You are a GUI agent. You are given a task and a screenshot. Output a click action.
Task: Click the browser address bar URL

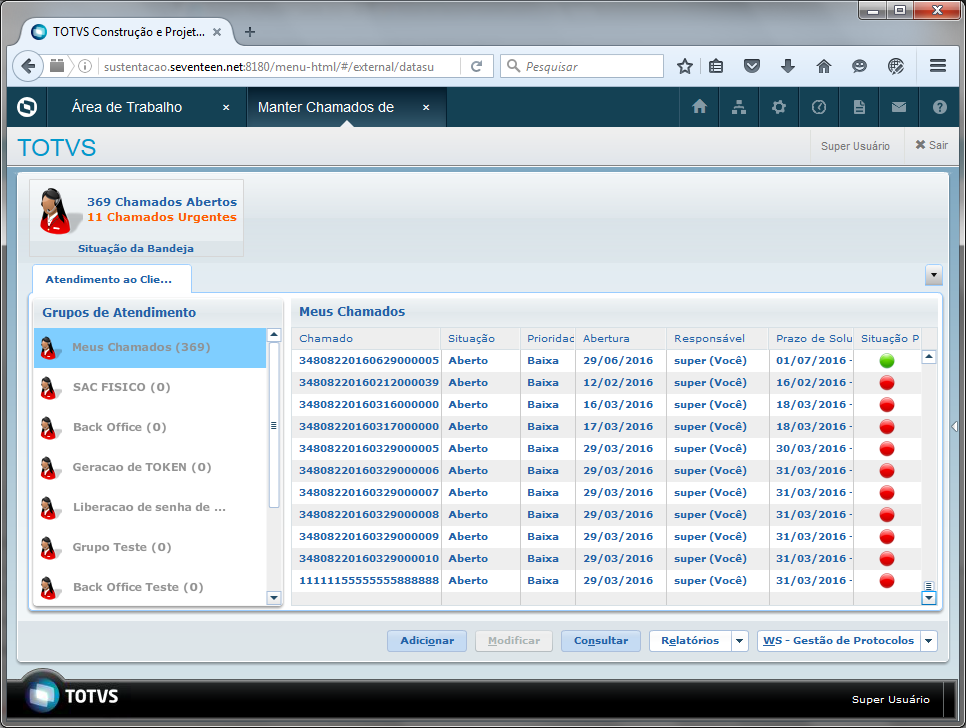click(x=269, y=67)
